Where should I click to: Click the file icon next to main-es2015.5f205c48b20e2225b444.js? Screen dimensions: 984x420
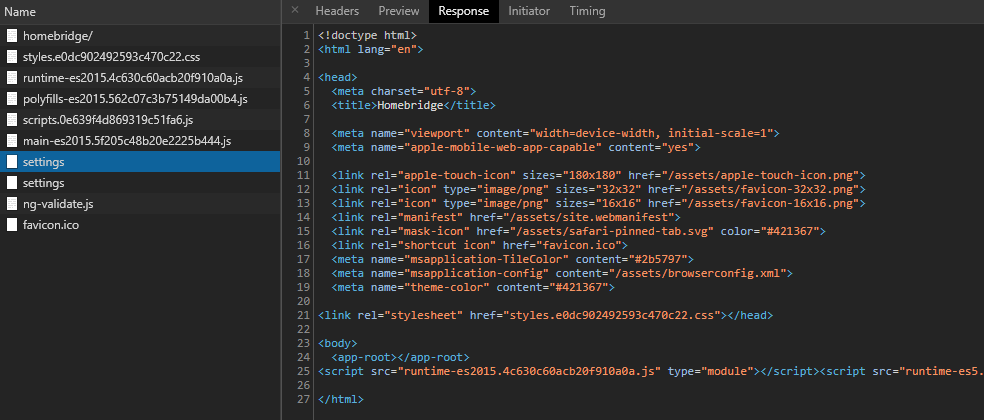12,141
